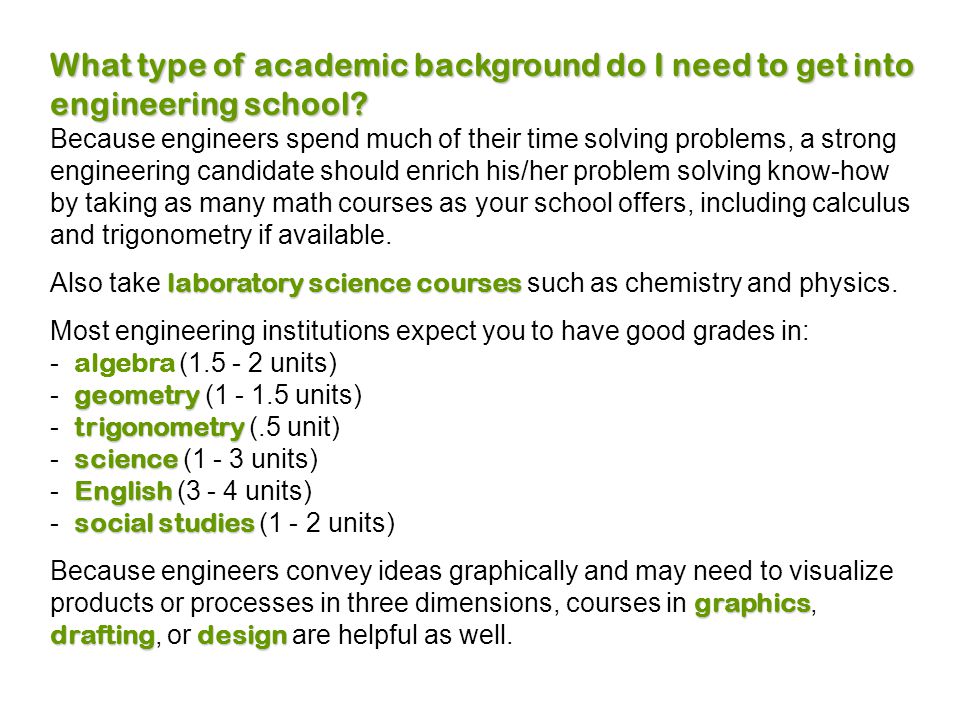The height and width of the screenshot is (720, 960).
Task: Click the '(3 - 4 units)' text after English
Action: (245, 491)
